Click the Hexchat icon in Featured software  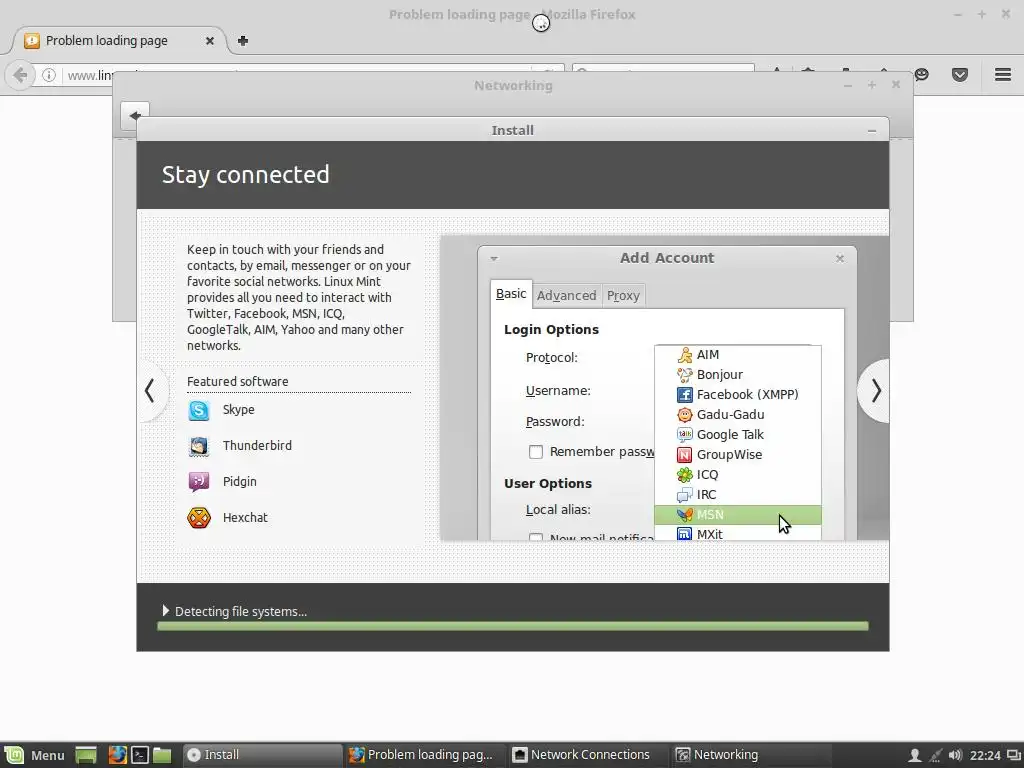(199, 518)
